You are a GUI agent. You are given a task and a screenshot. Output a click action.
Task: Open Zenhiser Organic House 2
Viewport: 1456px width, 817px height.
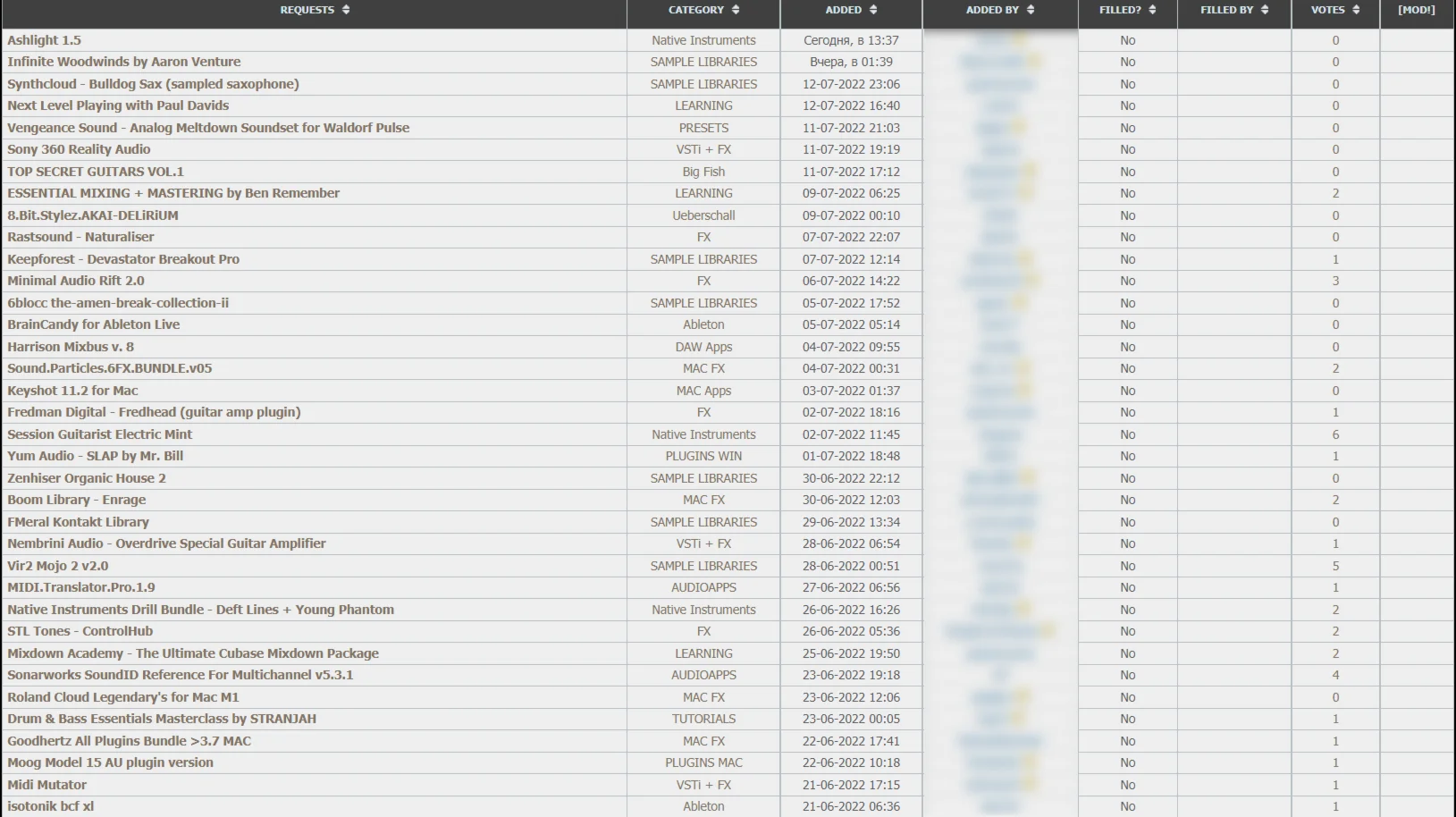87,478
